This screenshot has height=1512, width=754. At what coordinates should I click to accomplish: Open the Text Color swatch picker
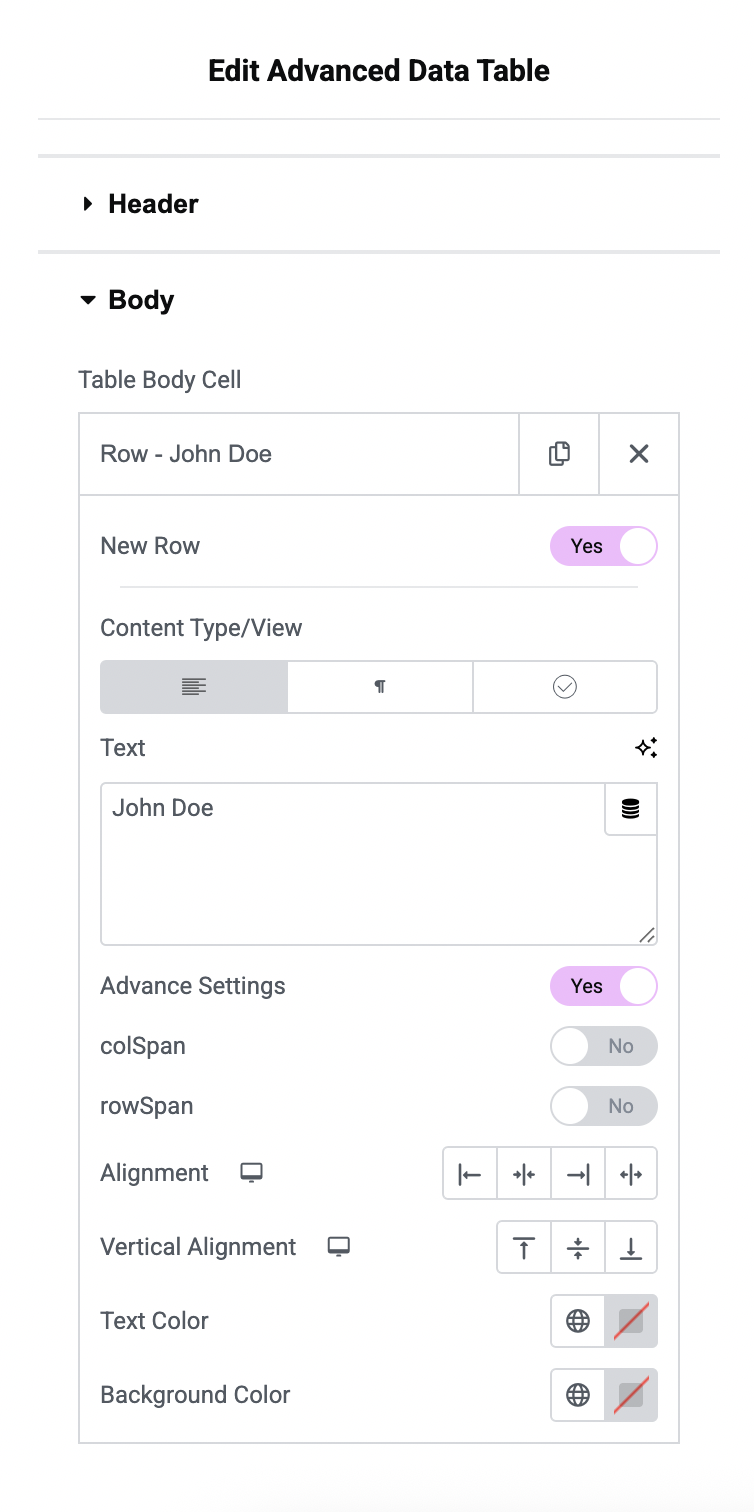tap(632, 1320)
